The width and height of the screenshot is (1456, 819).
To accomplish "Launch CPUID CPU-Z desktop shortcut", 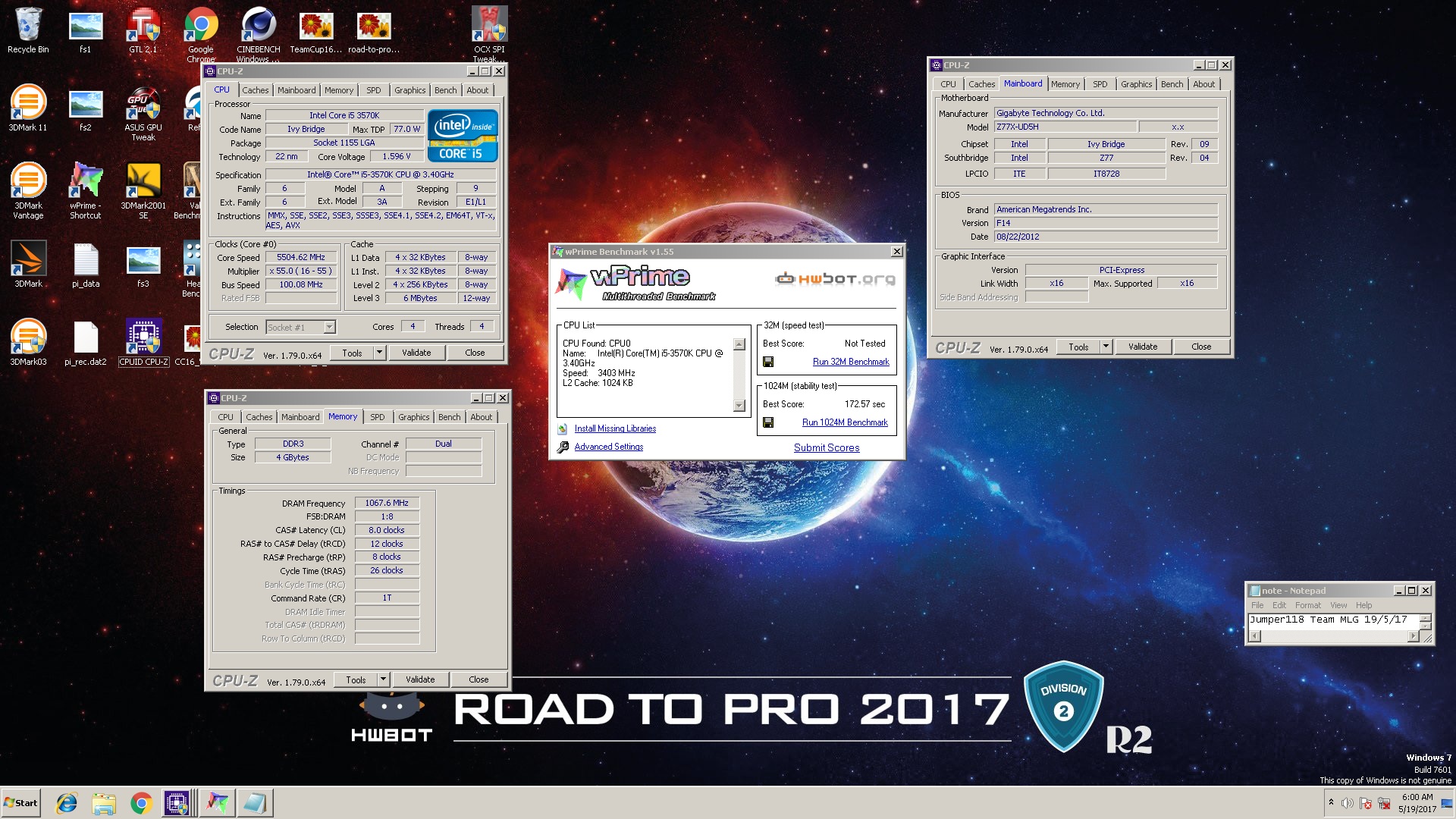I will pyautogui.click(x=143, y=342).
